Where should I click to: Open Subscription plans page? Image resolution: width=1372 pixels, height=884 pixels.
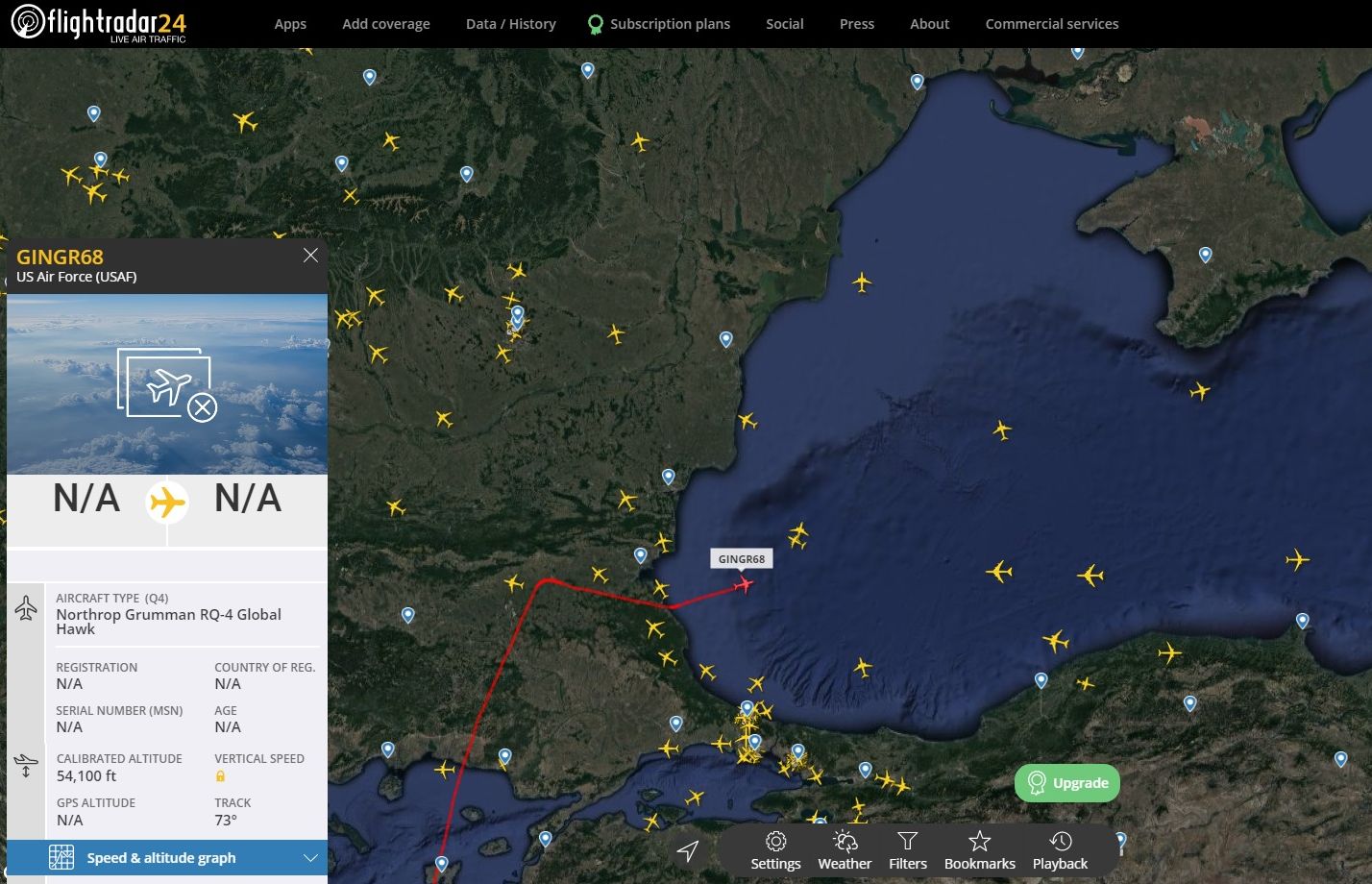(671, 24)
